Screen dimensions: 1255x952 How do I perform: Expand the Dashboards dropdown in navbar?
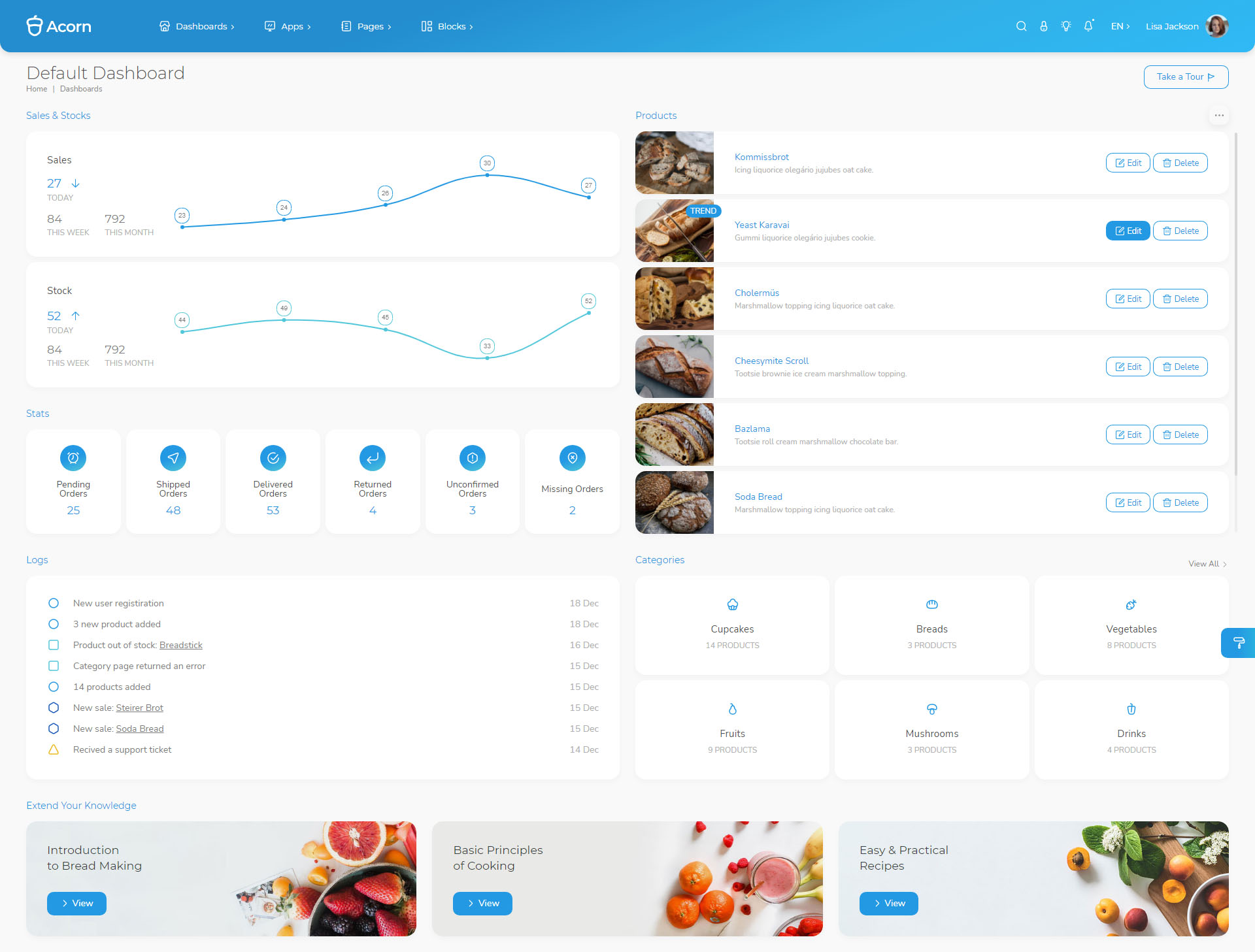pos(198,26)
